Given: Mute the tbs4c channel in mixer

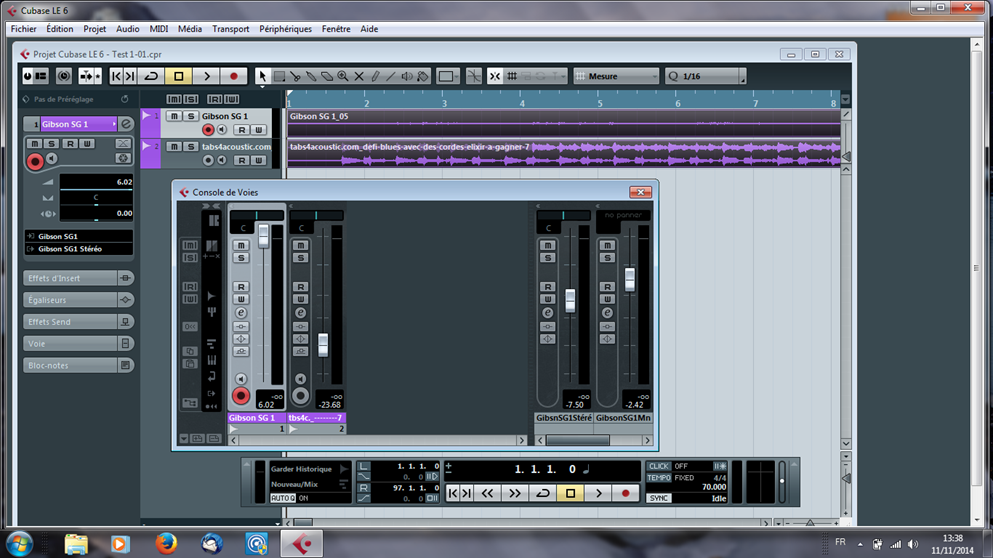Looking at the screenshot, I should click(x=301, y=245).
